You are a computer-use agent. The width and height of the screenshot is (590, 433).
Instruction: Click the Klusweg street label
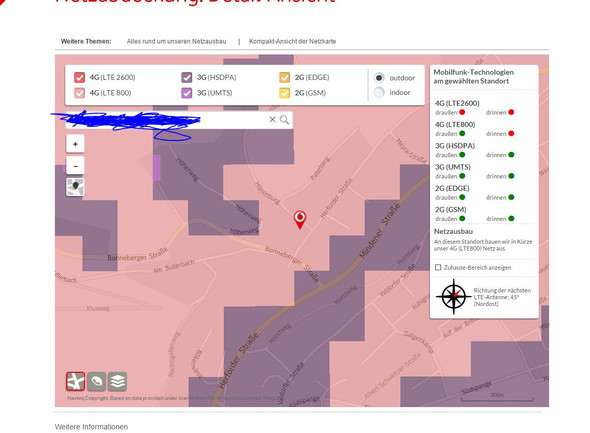pos(98,308)
